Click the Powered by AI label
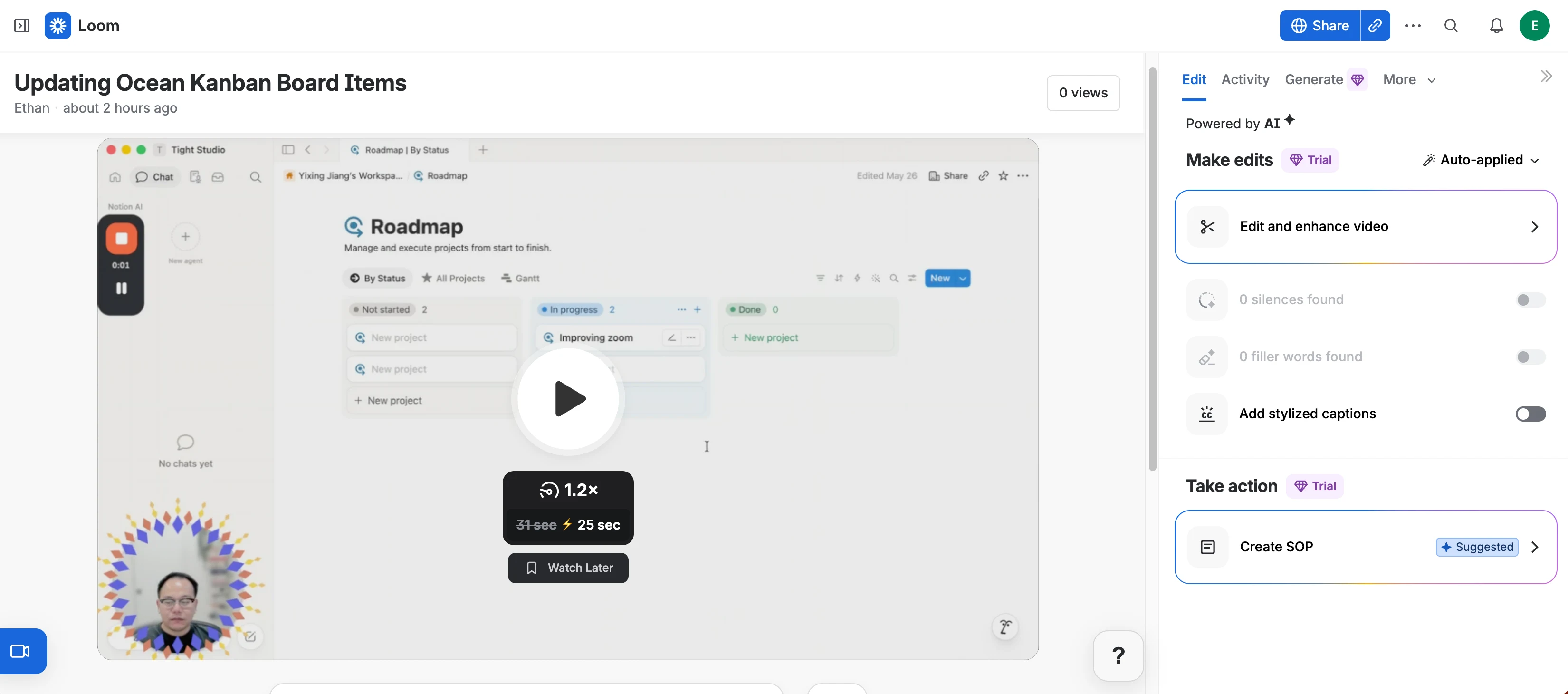 [1240, 122]
